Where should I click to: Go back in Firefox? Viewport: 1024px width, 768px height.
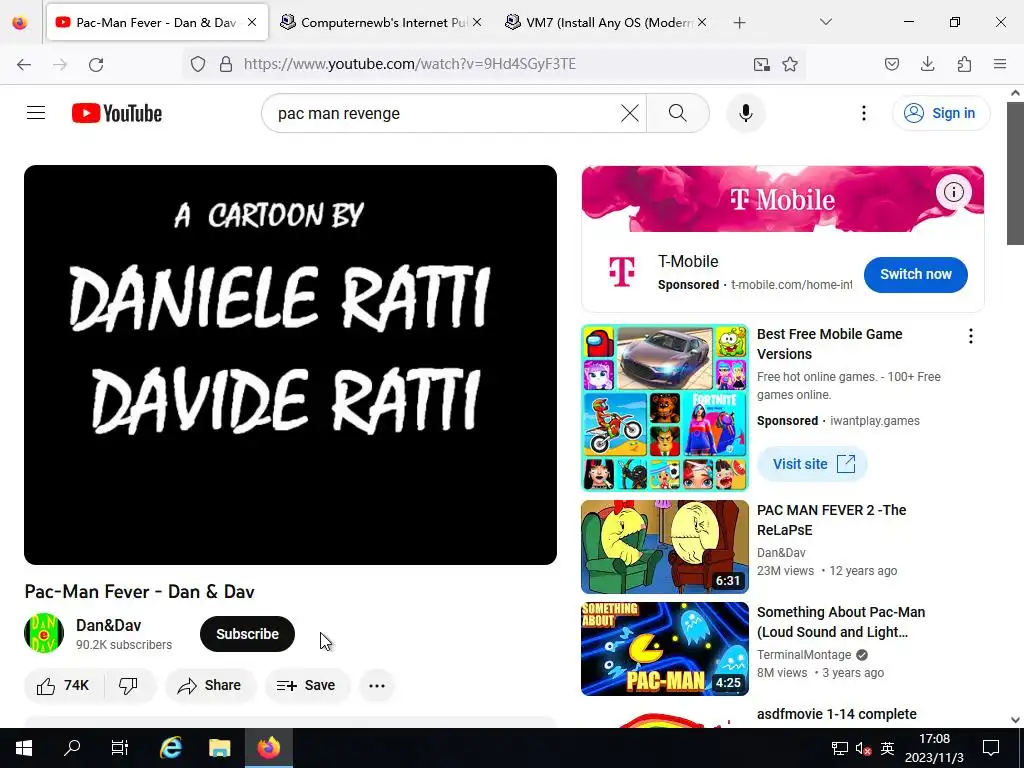24,64
